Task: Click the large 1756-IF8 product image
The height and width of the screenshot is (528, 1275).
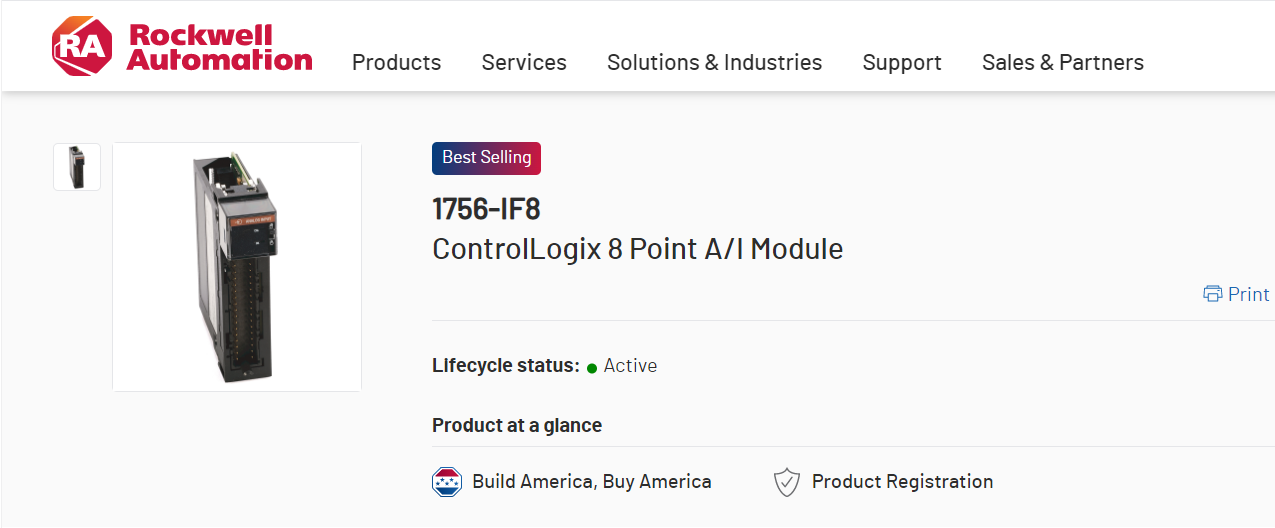Action: tap(237, 267)
